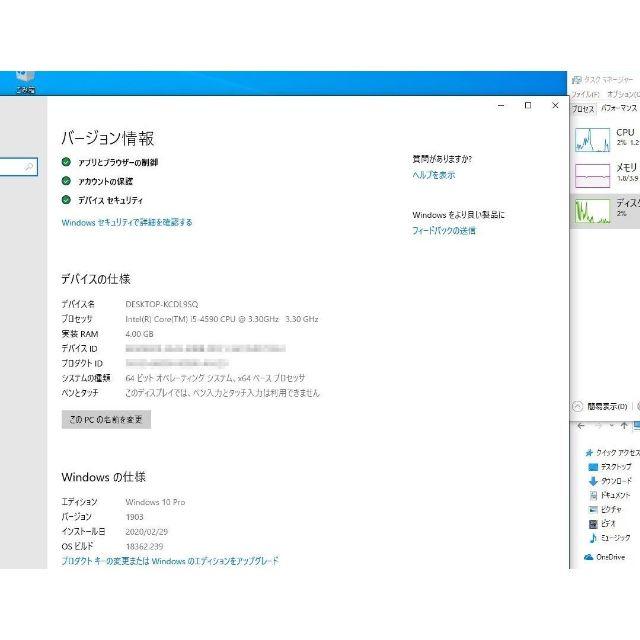Select the pen and touch unavailable text
Image resolution: width=640 pixels, height=640 pixels.
[x=222, y=393]
